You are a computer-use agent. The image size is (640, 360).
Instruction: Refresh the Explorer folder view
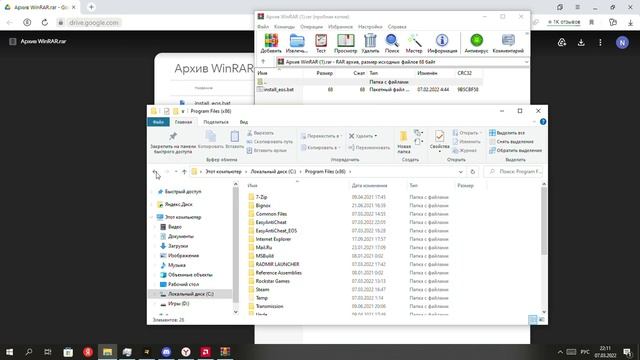473,172
